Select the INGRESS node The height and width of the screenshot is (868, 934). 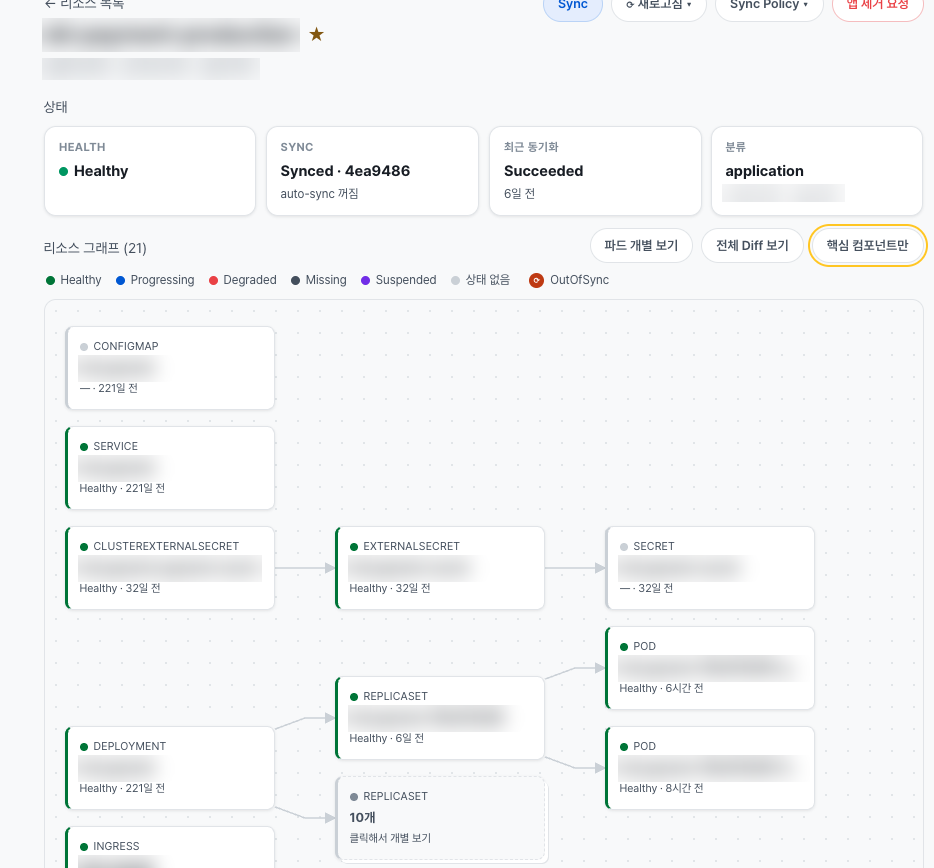coord(170,848)
